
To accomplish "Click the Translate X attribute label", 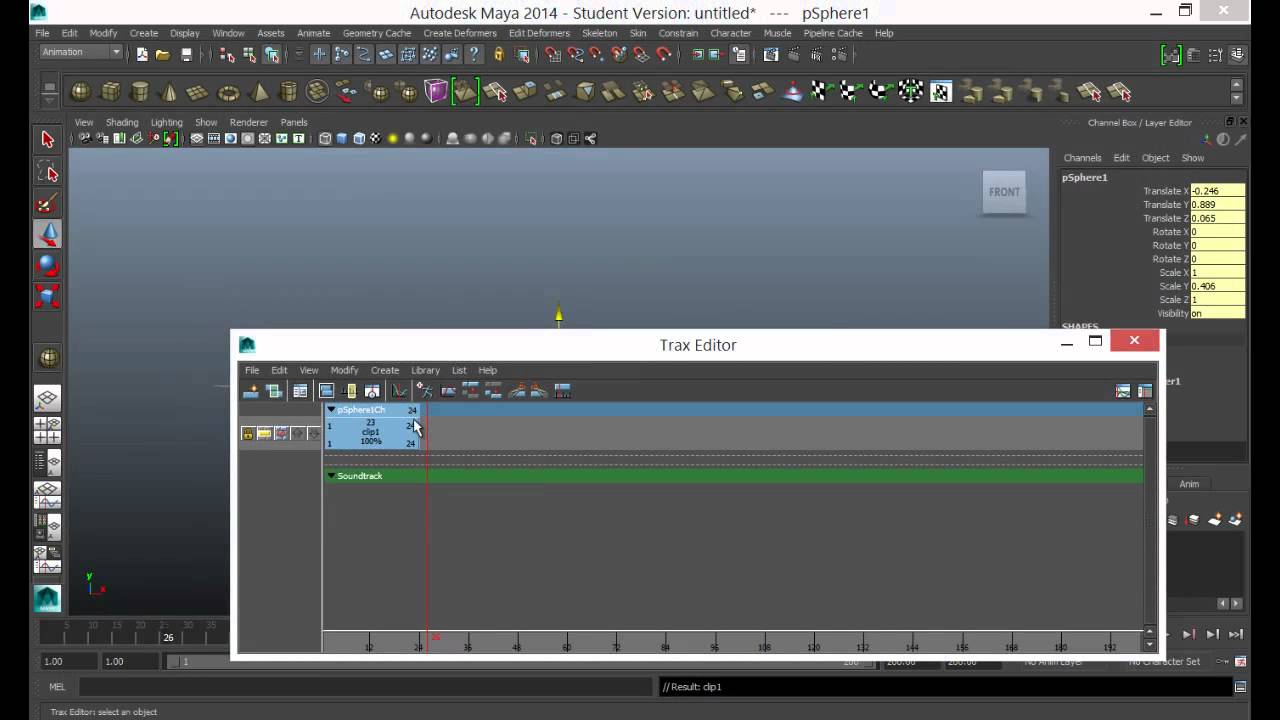I will pos(1166,191).
